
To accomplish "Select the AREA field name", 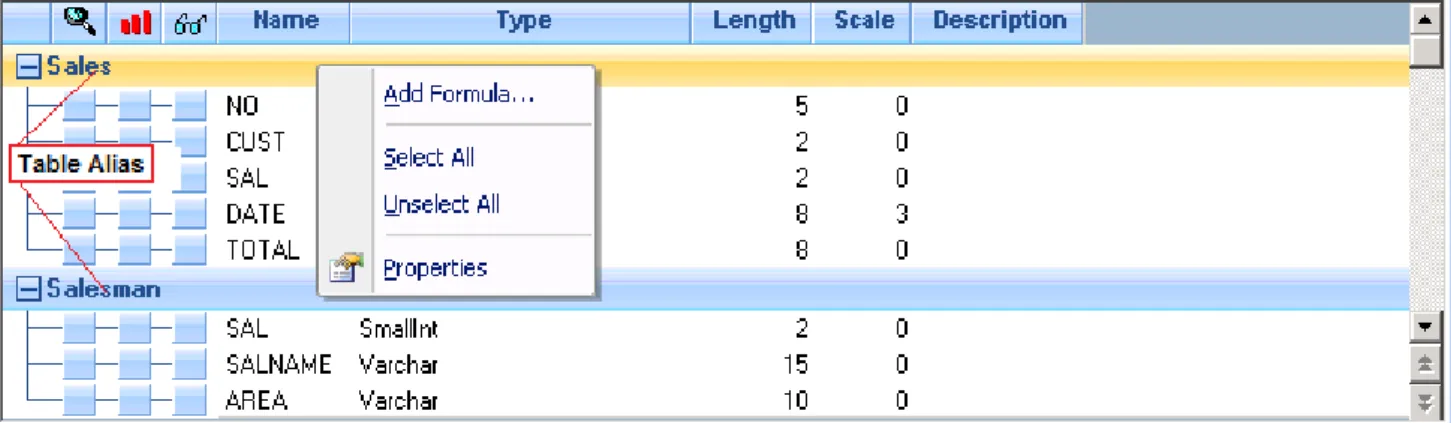I will click(257, 400).
